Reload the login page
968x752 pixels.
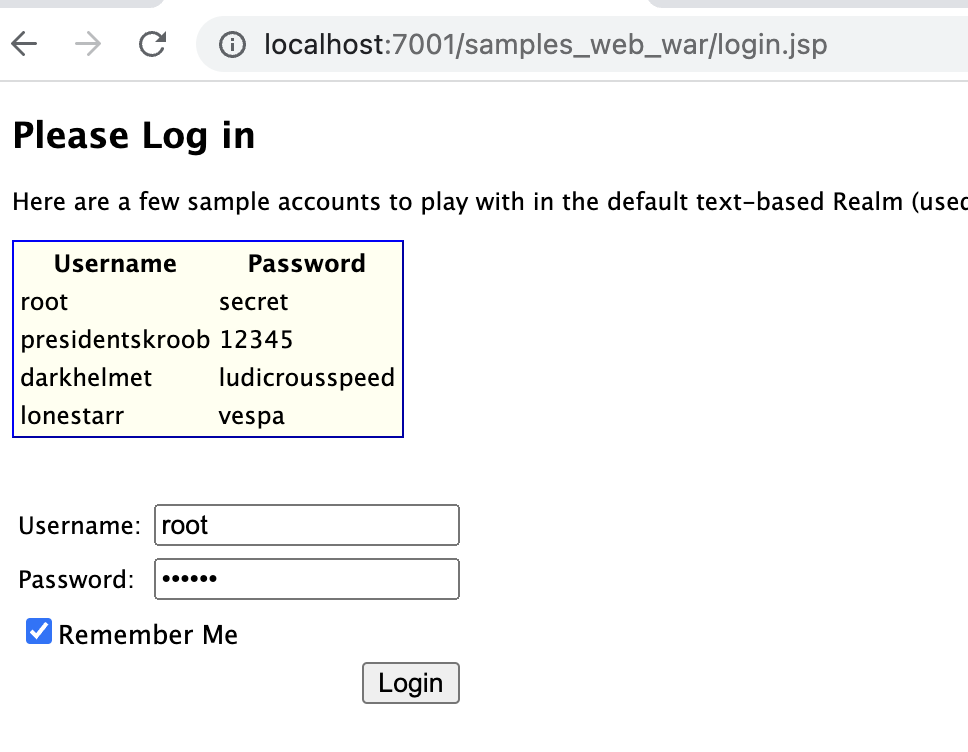(x=153, y=44)
